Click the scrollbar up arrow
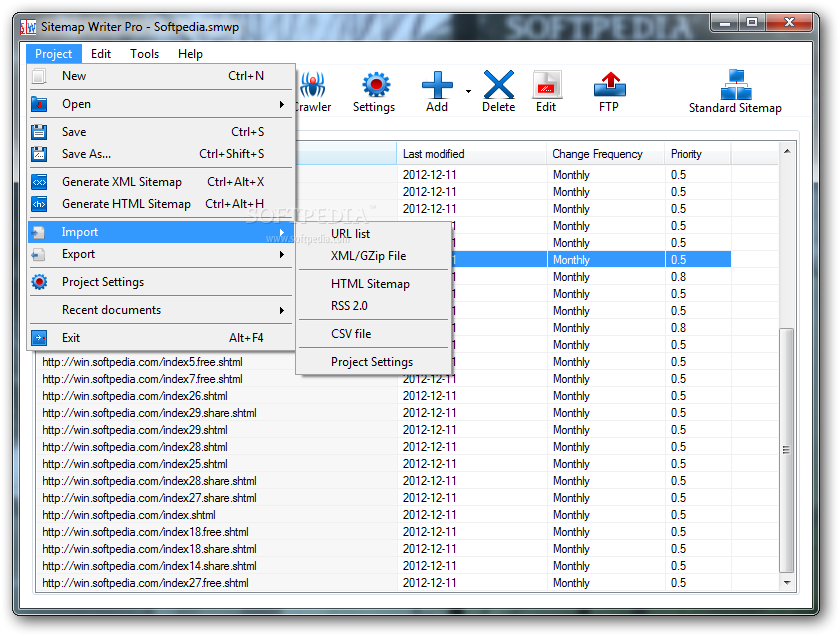Screen dimensions: 840x636 click(x=787, y=152)
